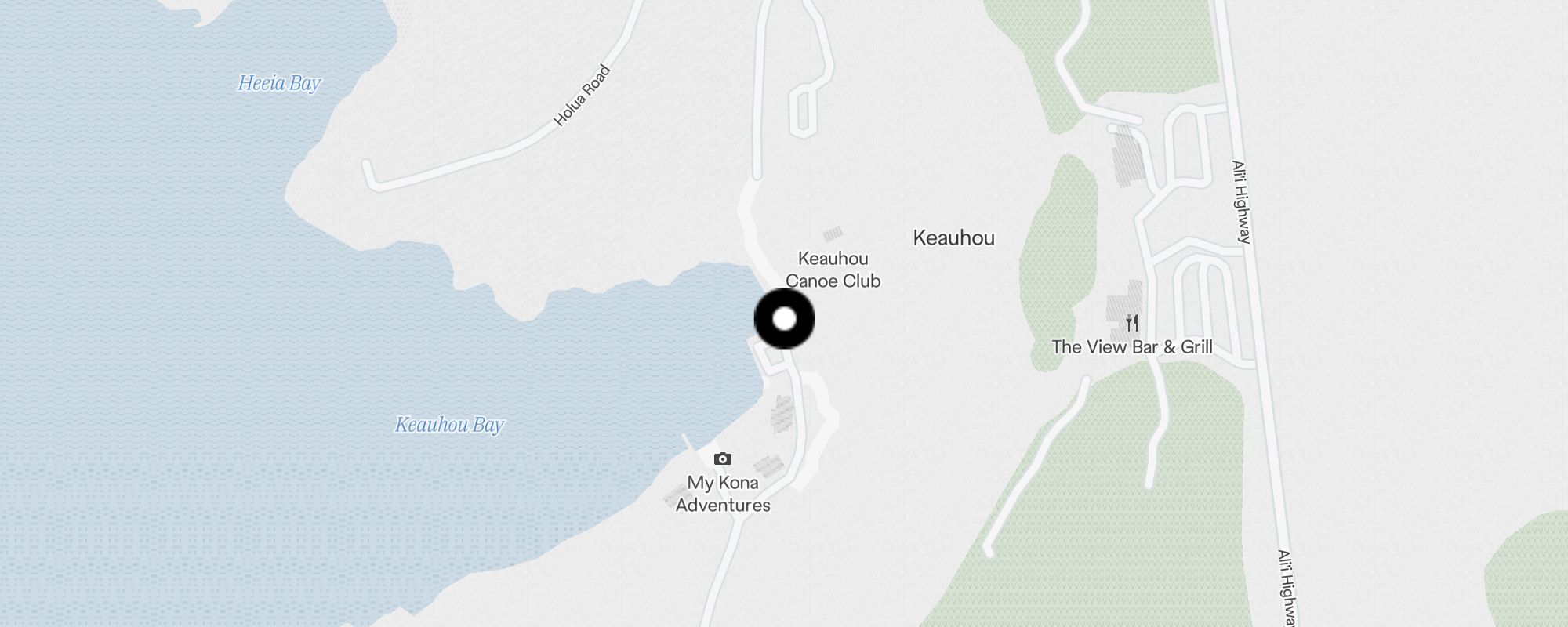The image size is (1568, 627).
Task: Select the My Kona Adventures label
Action: [723, 494]
